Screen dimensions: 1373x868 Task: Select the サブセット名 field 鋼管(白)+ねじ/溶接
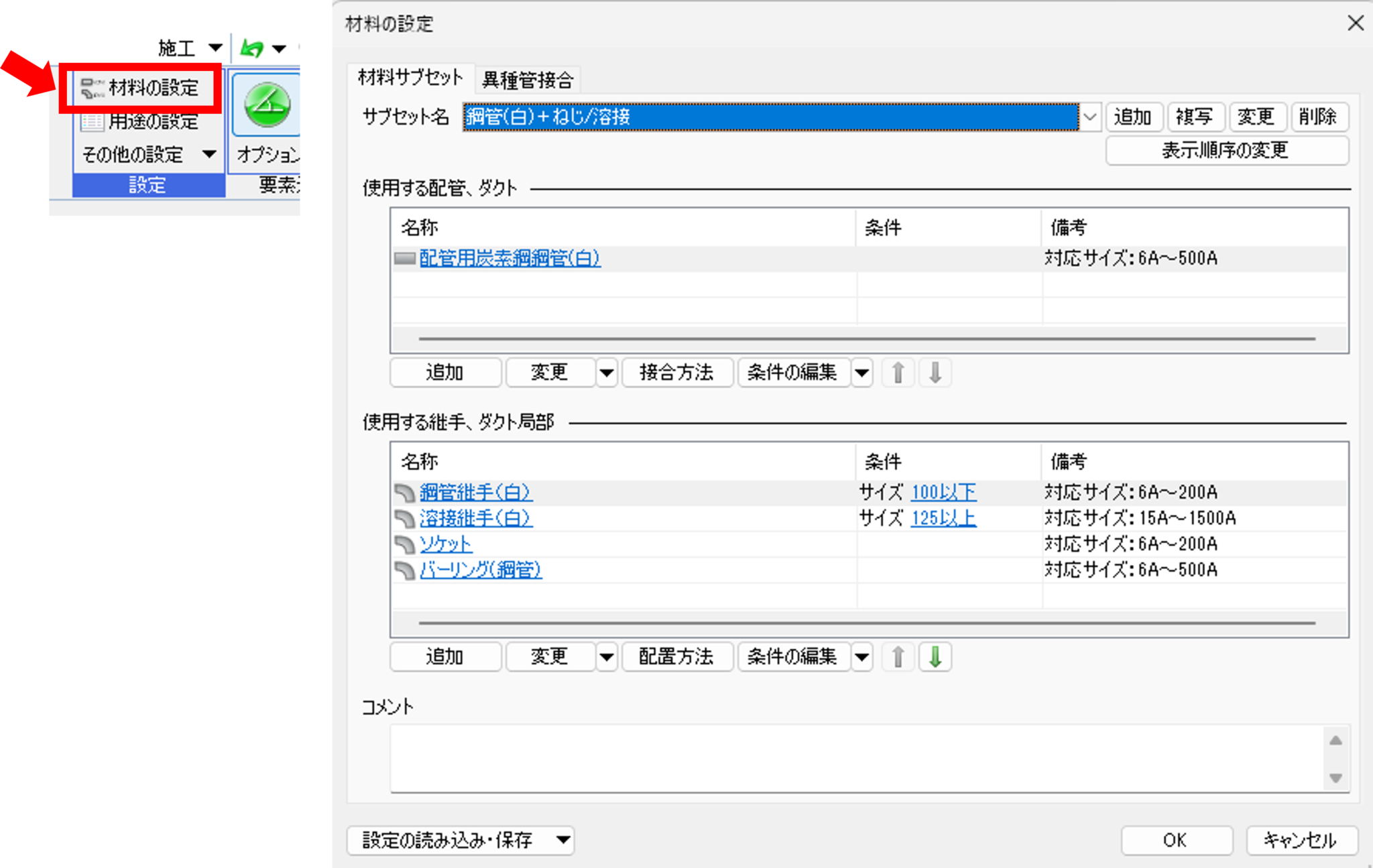click(x=770, y=117)
